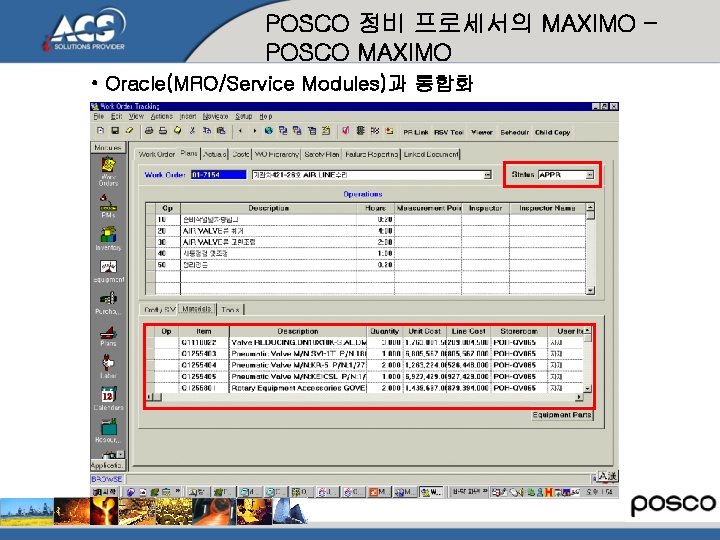Click the Print toolbar icon

[148, 131]
